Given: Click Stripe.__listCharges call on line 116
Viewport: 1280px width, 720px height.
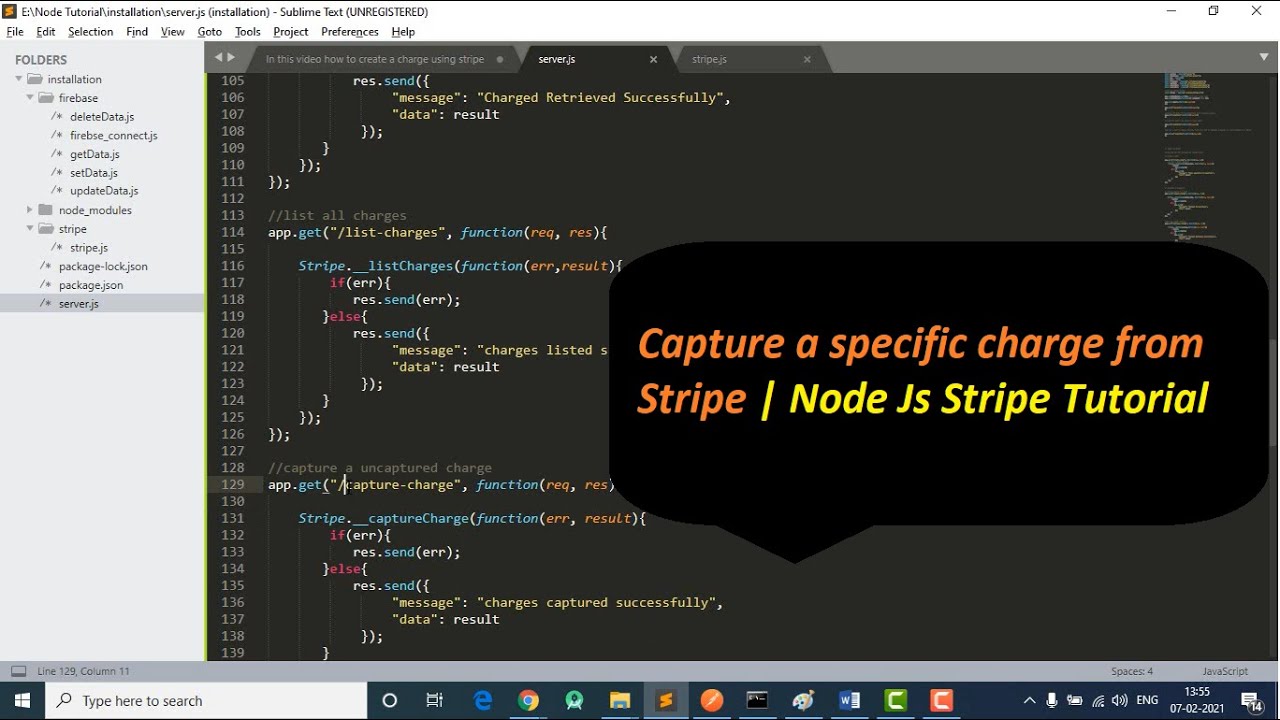Looking at the screenshot, I should click(376, 266).
